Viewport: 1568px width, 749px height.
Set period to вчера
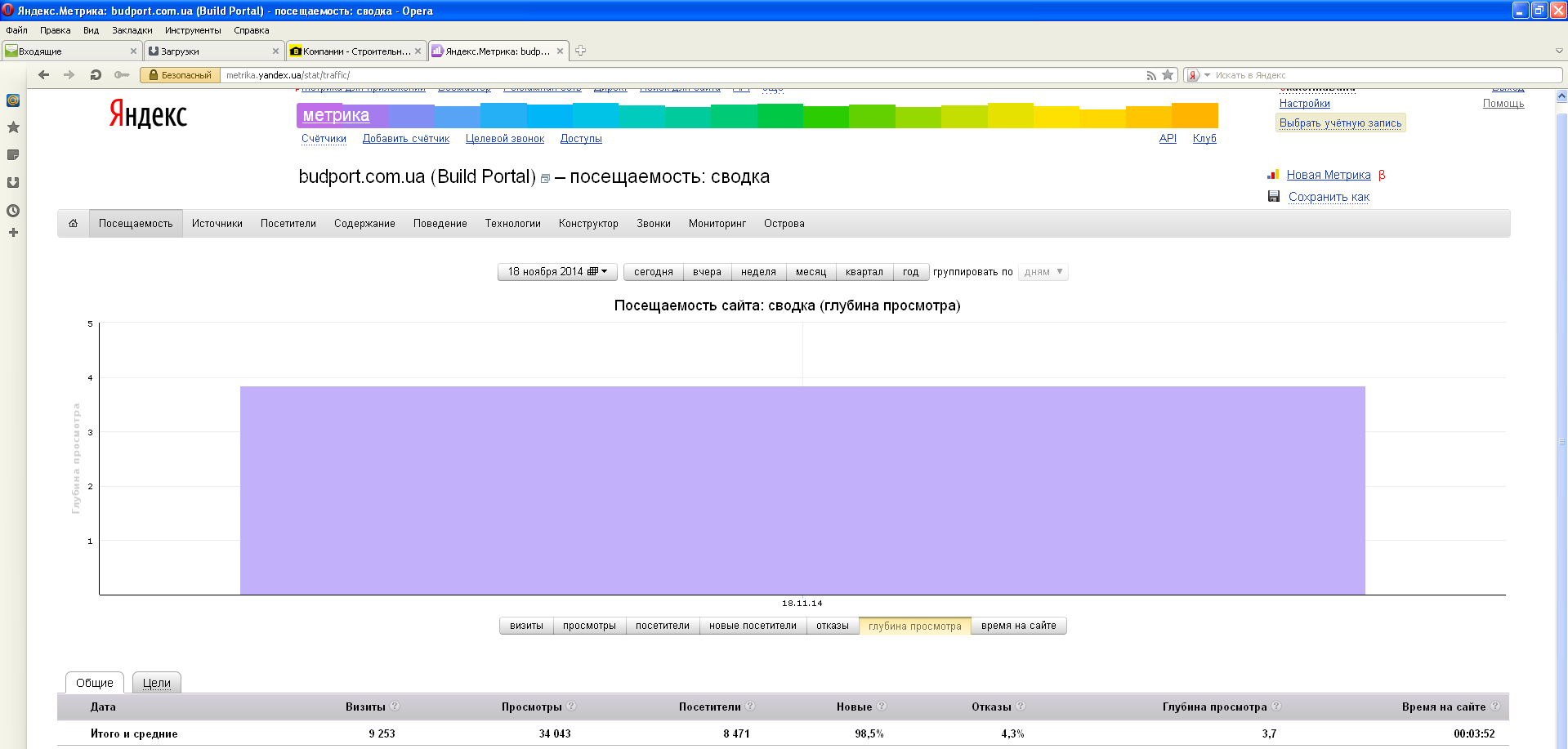click(707, 272)
